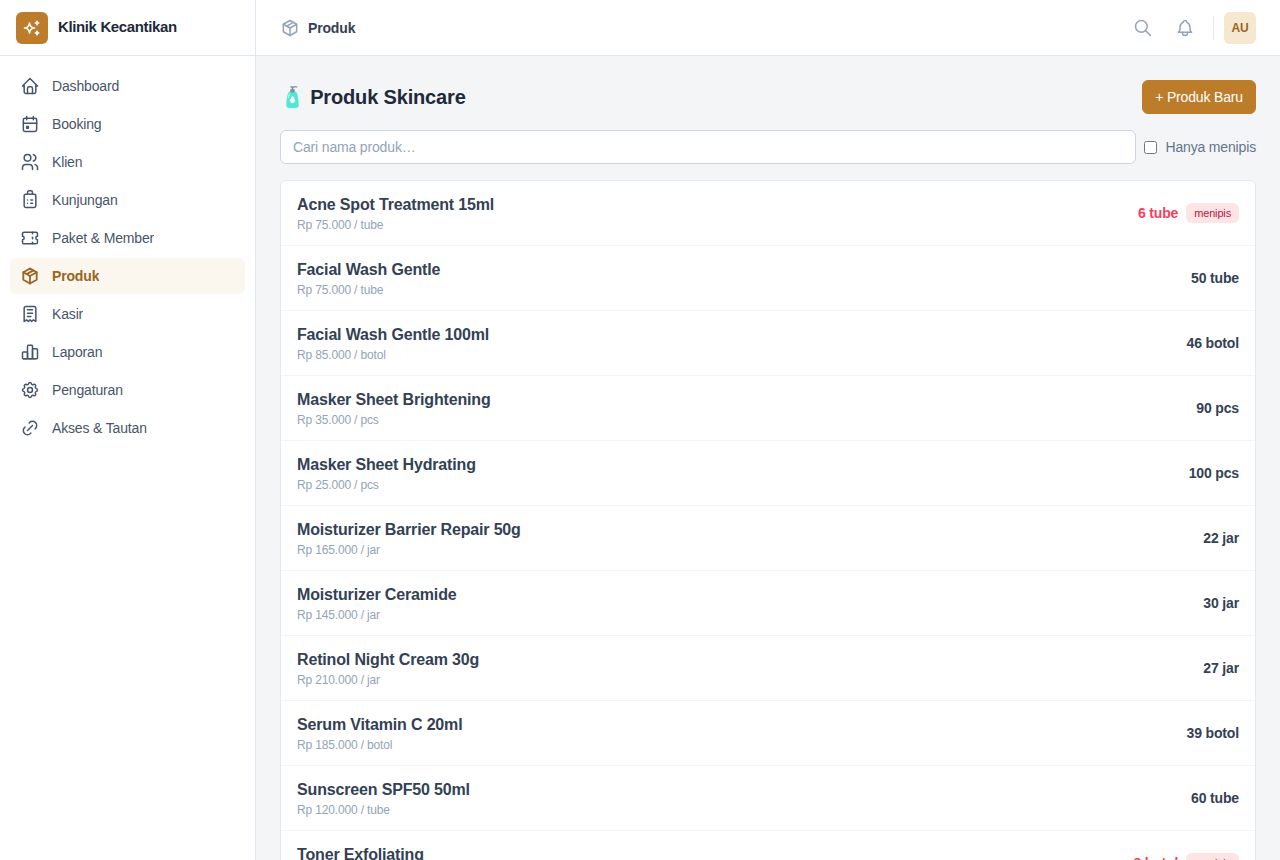Open the Kasir receipt icon
Screen dimensions: 1280x860
pyautogui.click(x=30, y=314)
